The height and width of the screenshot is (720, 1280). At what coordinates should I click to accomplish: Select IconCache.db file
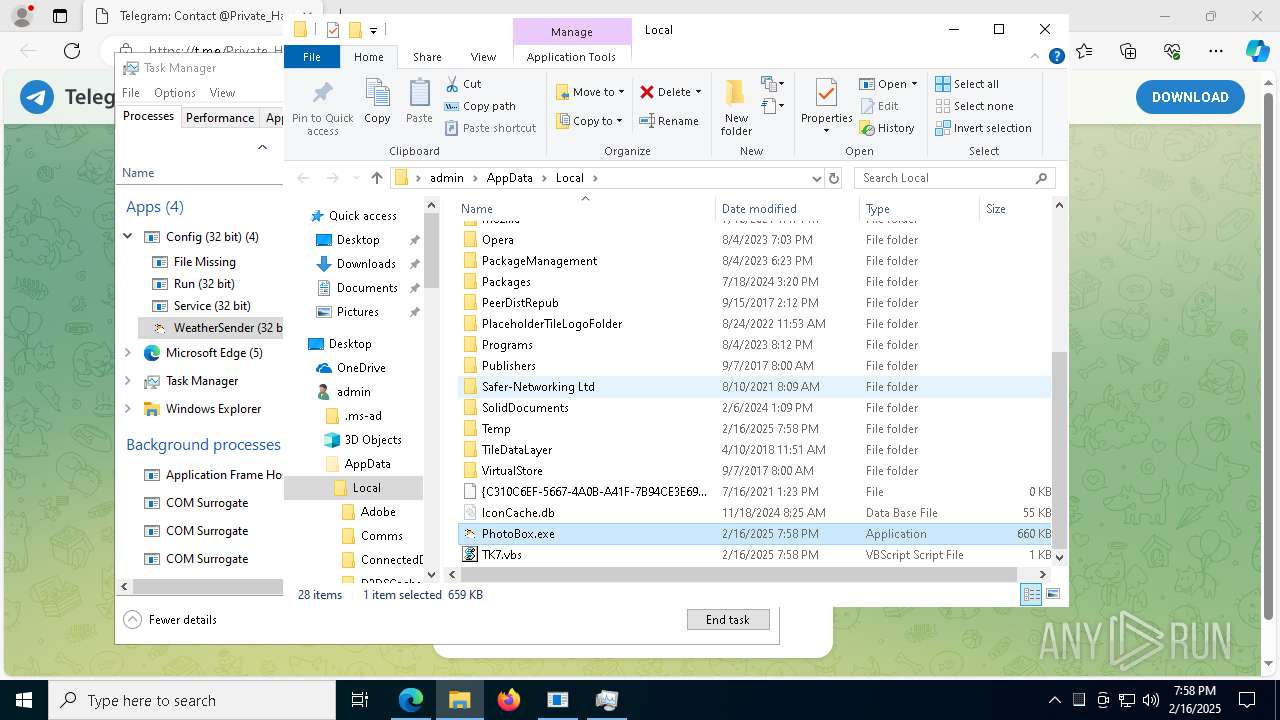pyautogui.click(x=756, y=513)
